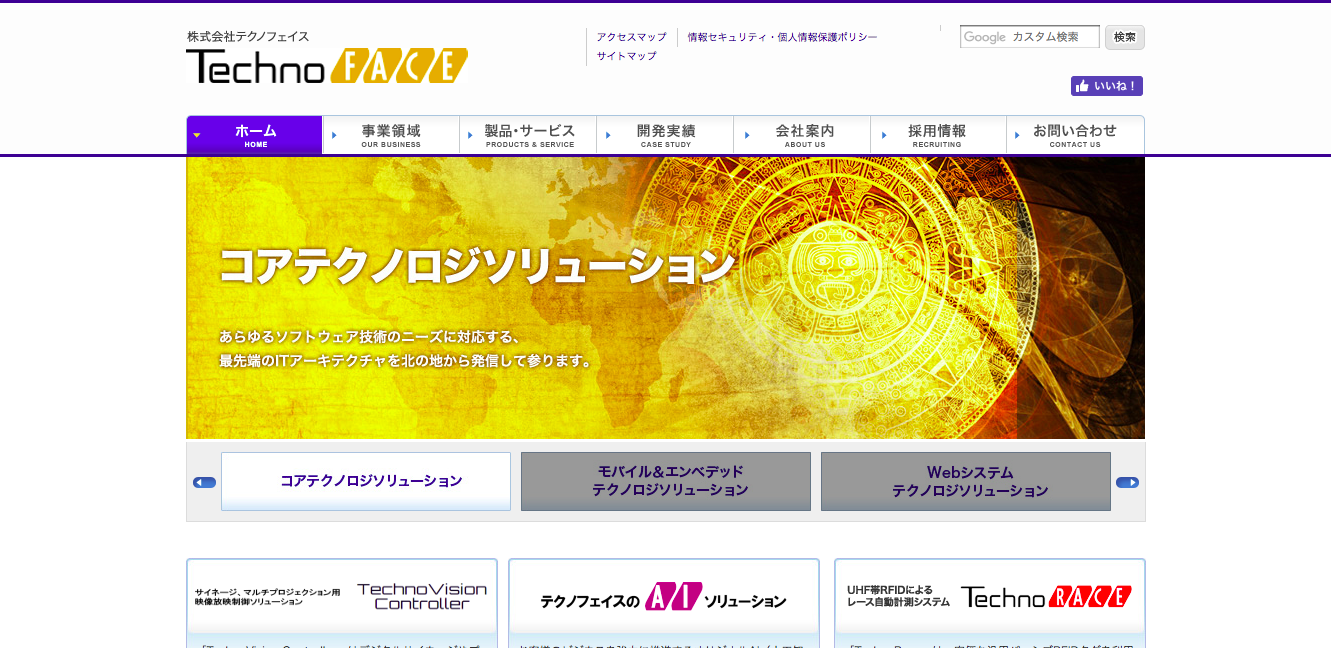
Task: Open 情報セキュリティ・個人情報保護ポリシー link
Action: [x=783, y=37]
